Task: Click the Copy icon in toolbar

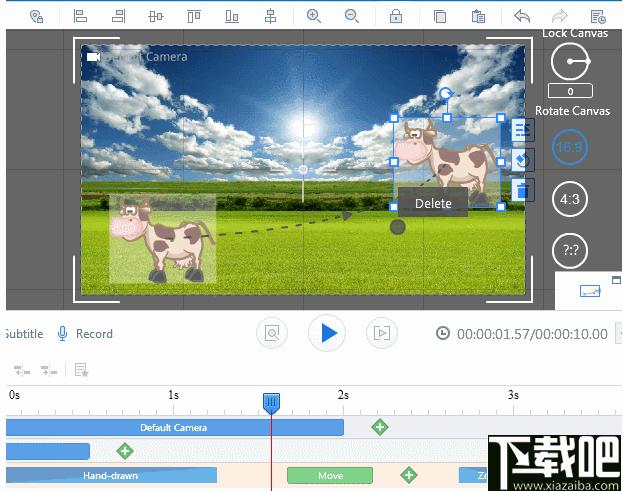Action: point(439,16)
